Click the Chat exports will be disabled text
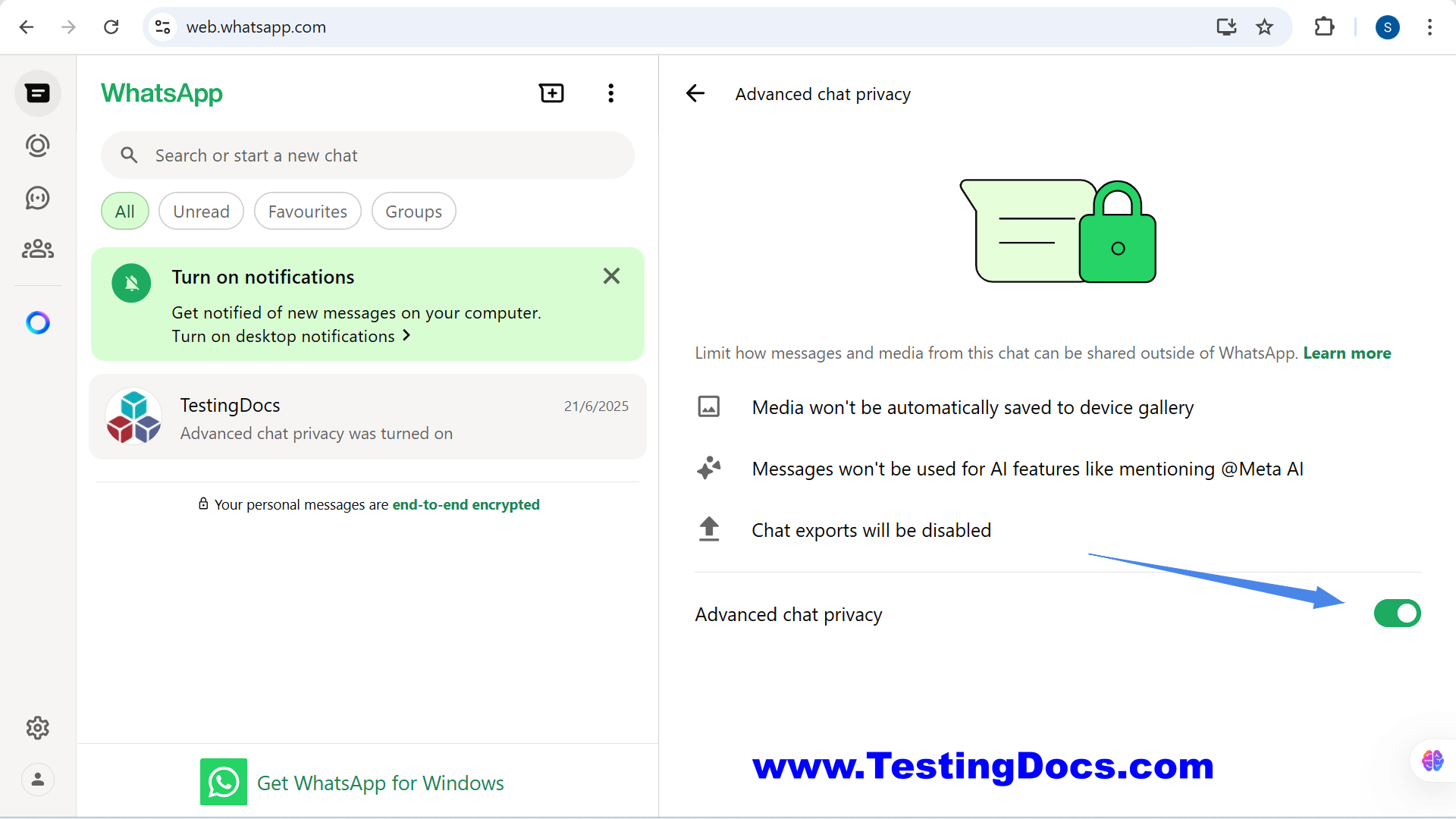 [x=871, y=530]
